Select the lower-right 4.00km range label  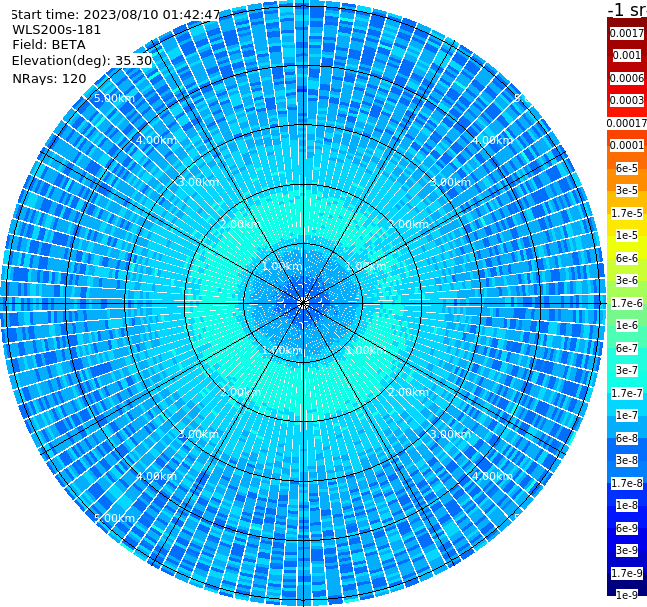click(x=493, y=476)
